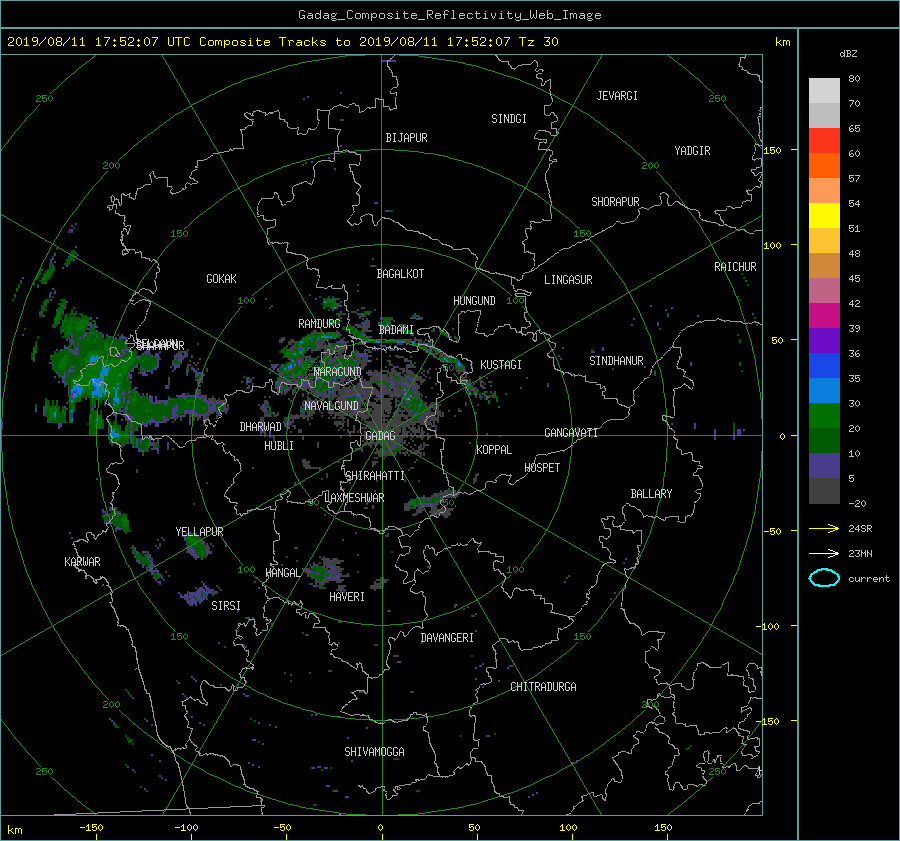Click the DAVANGERI city label
Viewport: 900px width, 841px height.
(x=447, y=638)
